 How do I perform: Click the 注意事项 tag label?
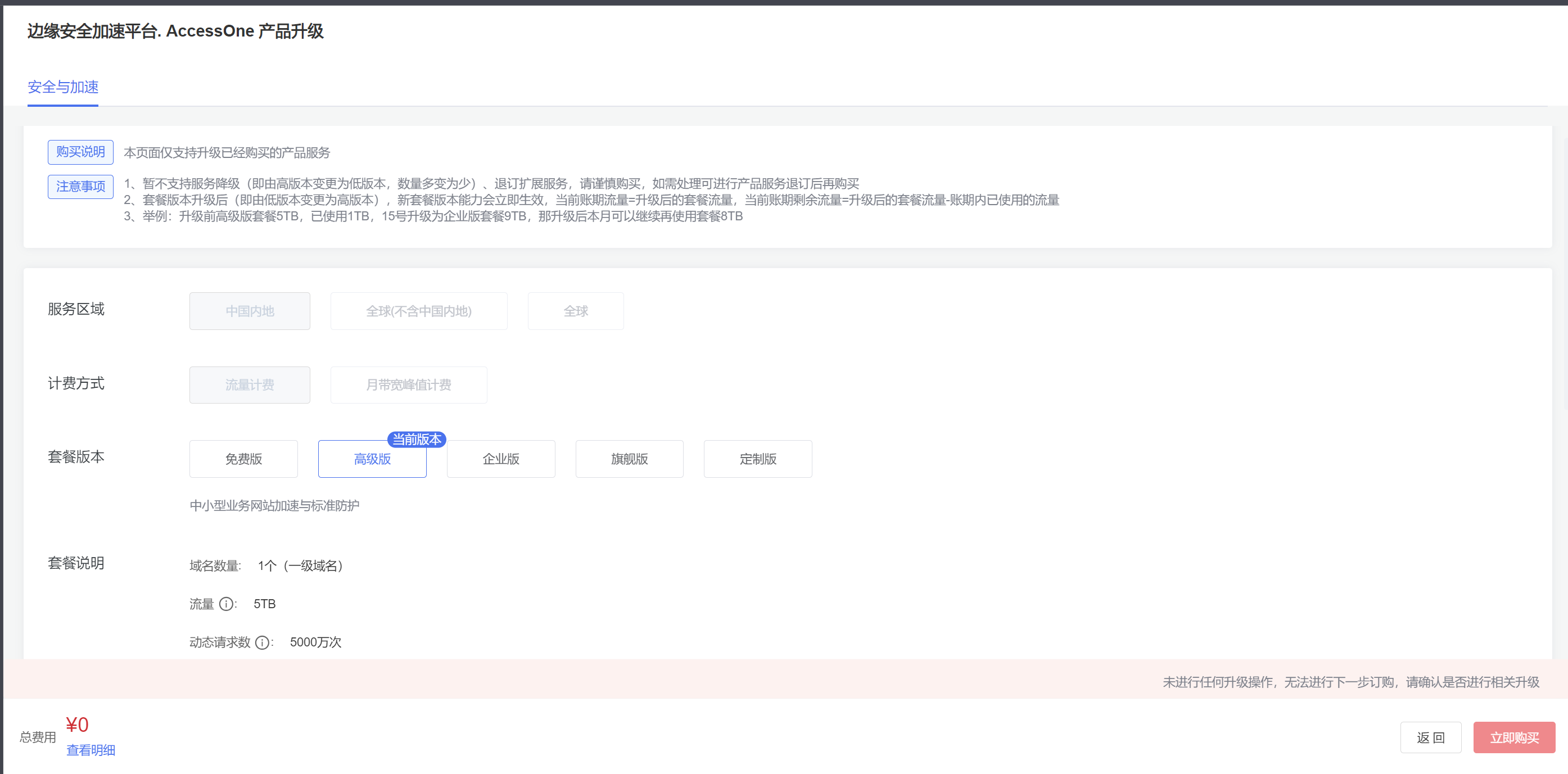click(80, 186)
